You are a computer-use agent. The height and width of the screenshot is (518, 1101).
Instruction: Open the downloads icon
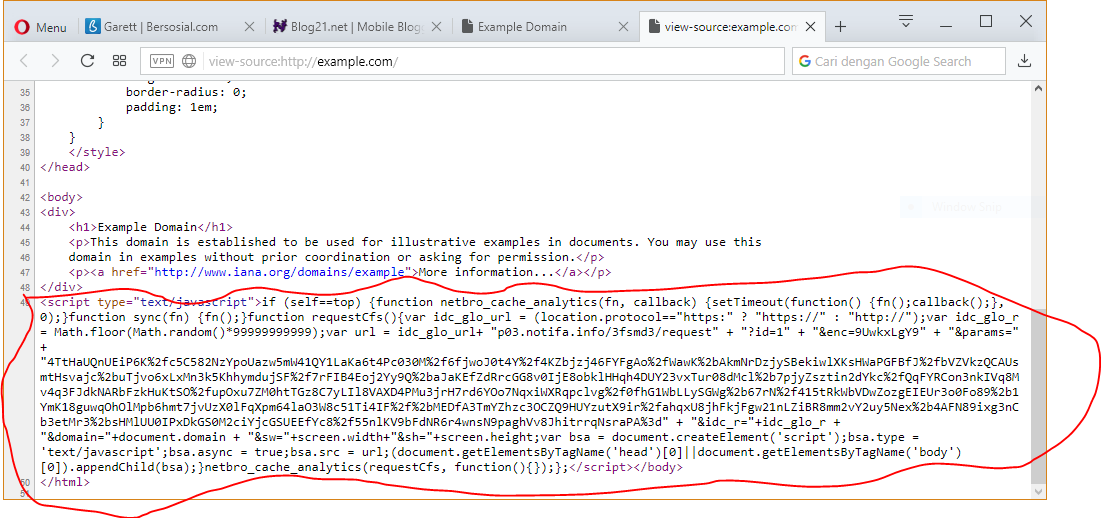point(1024,61)
